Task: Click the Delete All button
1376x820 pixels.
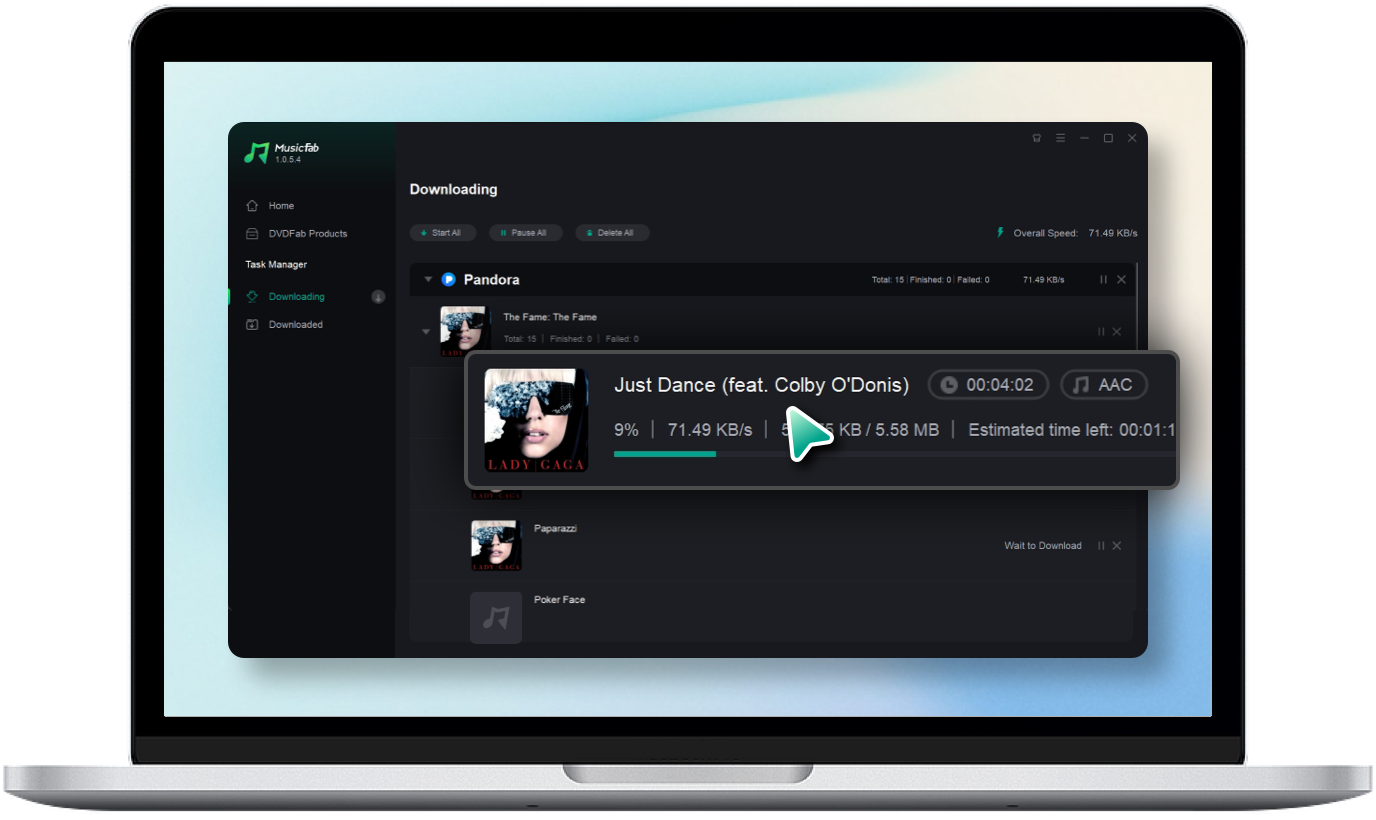Action: tap(612, 233)
